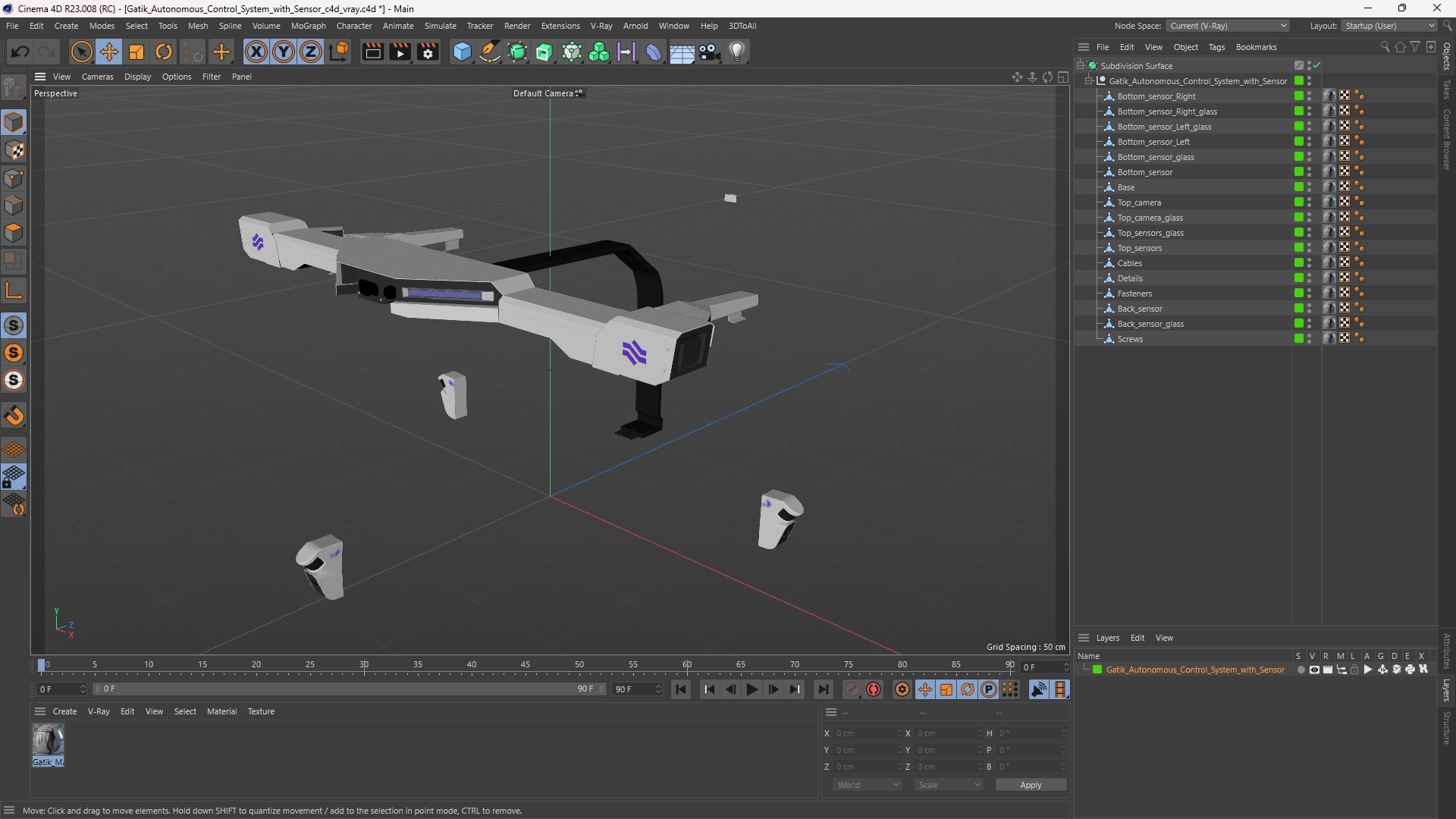1456x819 pixels.
Task: Click the green layer color of Bottom_sensor
Action: [x=1298, y=172]
